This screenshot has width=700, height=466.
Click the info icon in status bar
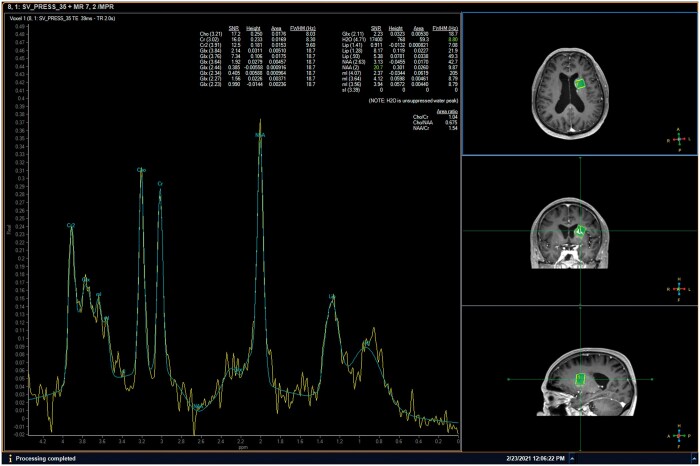coord(9,458)
